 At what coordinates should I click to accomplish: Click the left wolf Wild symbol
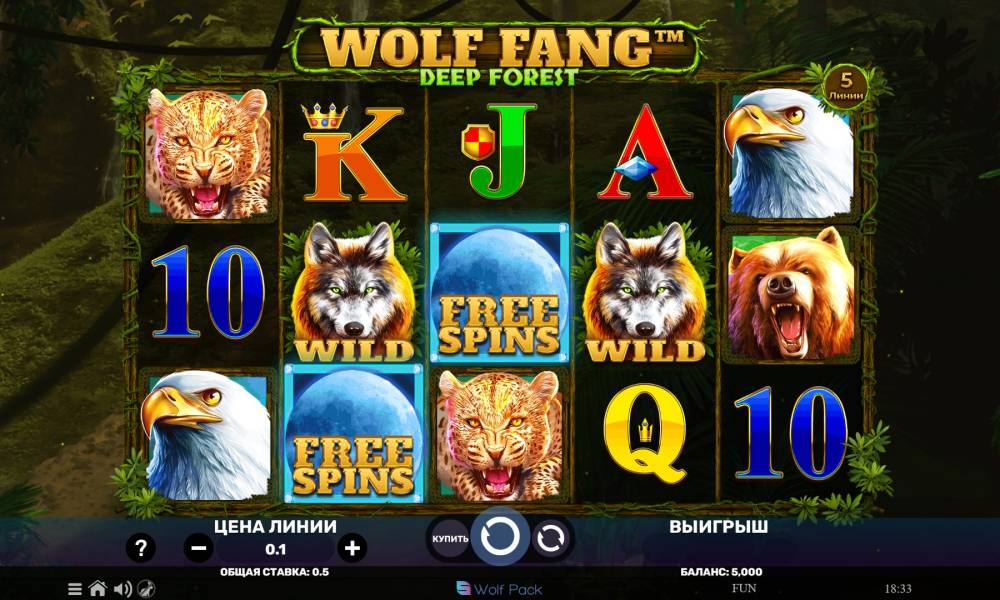click(x=353, y=293)
